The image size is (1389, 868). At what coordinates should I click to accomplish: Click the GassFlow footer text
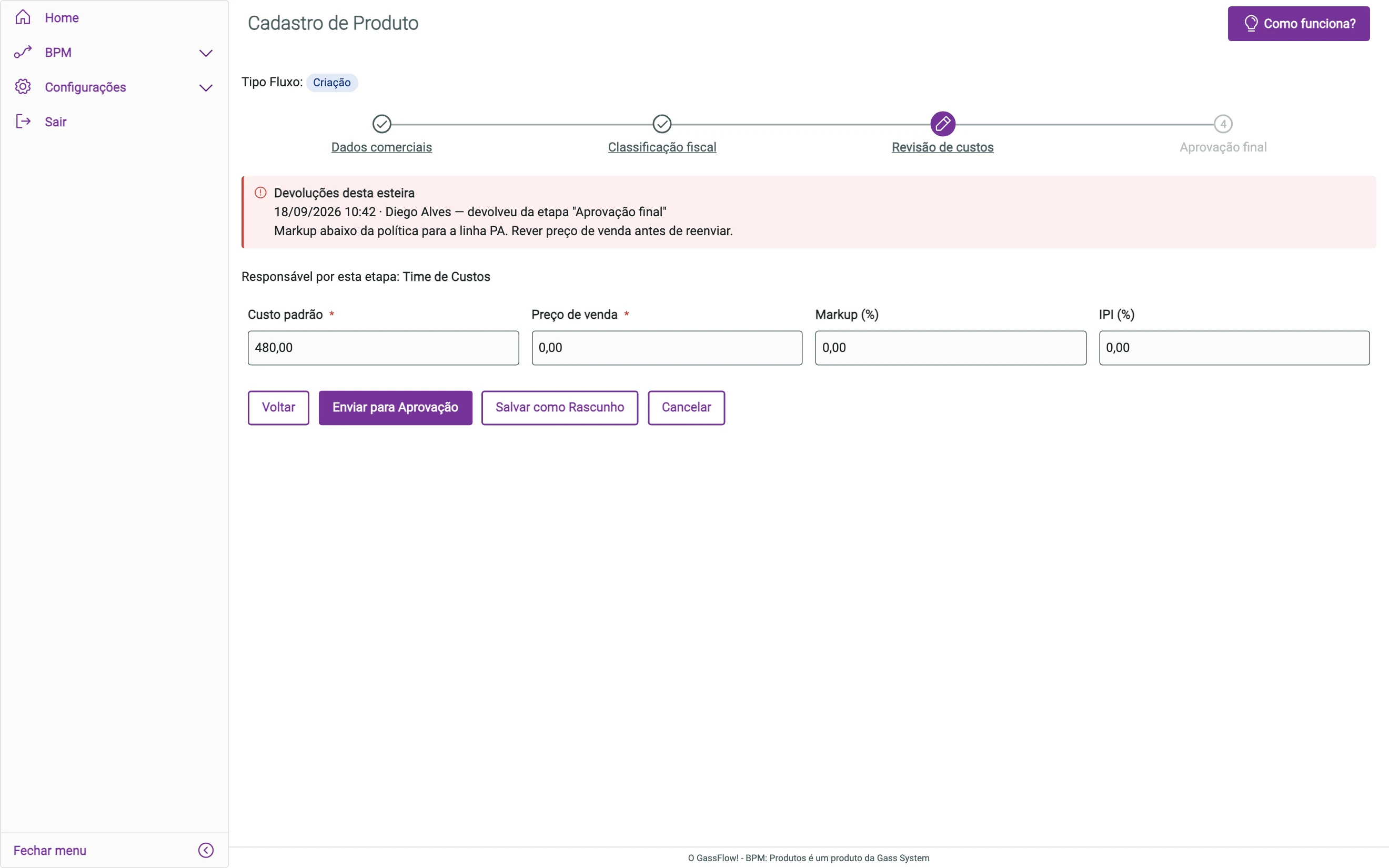(x=809, y=857)
